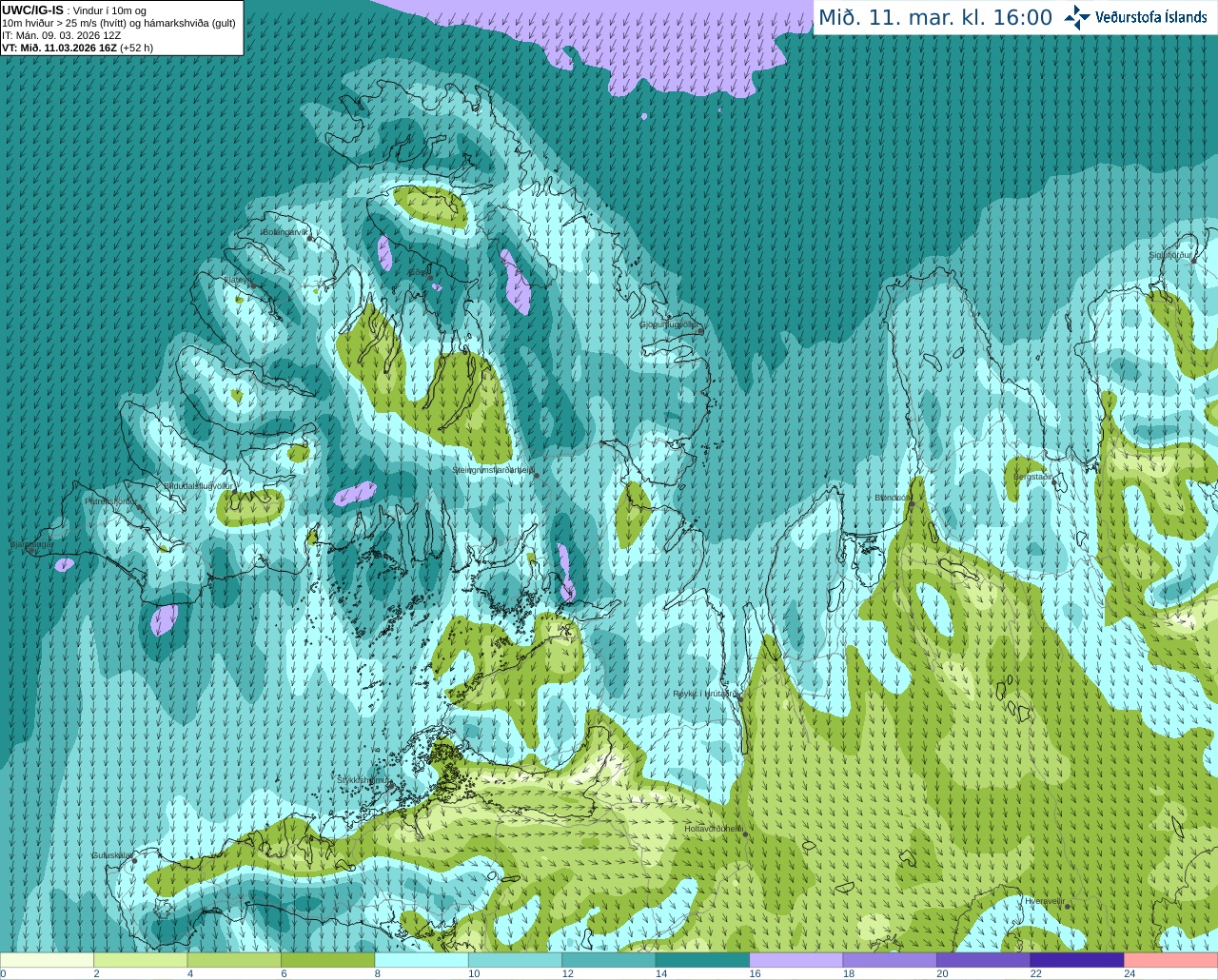Click legend scale value 12
Image resolution: width=1218 pixels, height=980 pixels.
[x=567, y=973]
